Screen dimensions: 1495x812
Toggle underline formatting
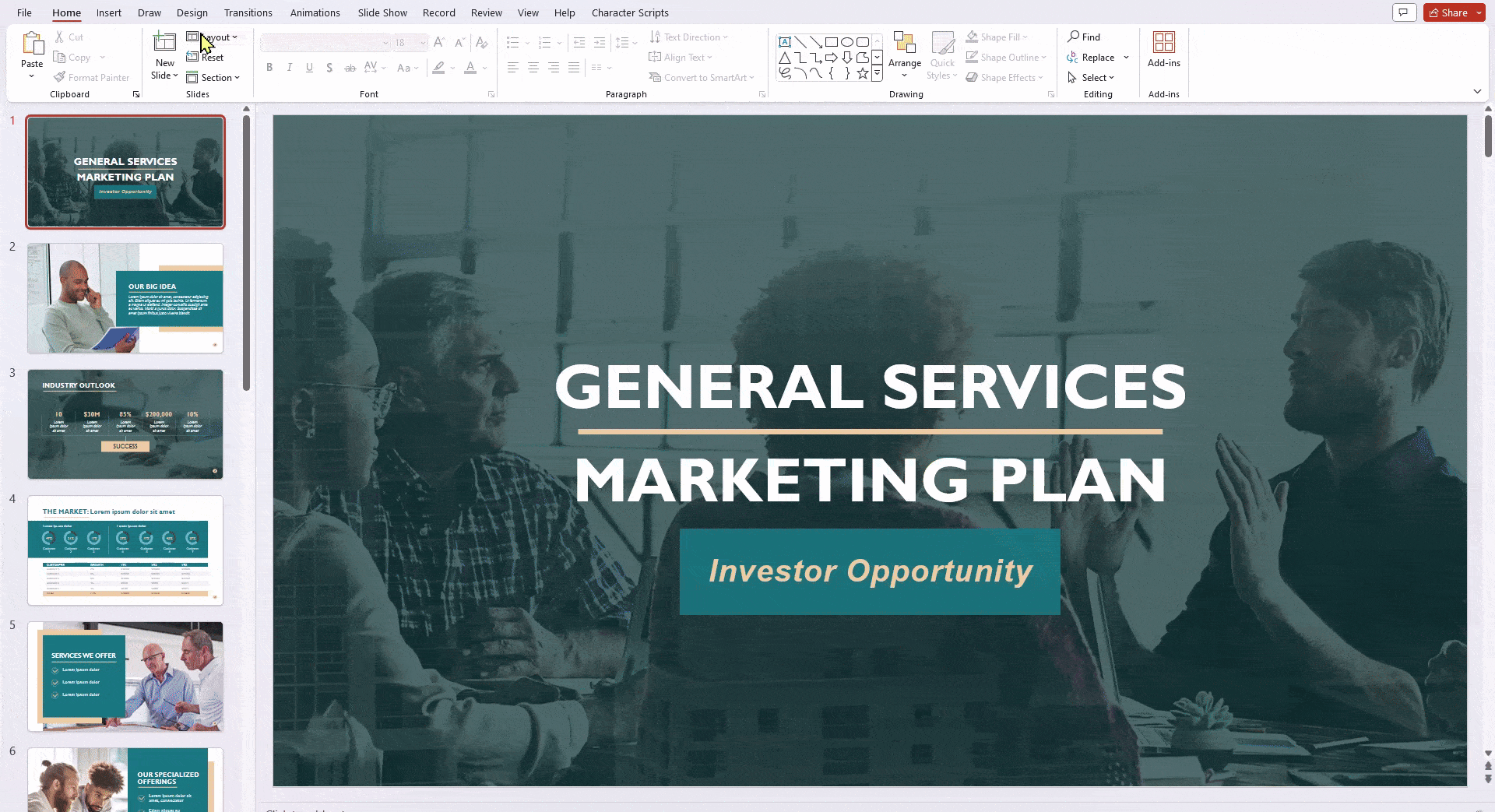pos(309,68)
